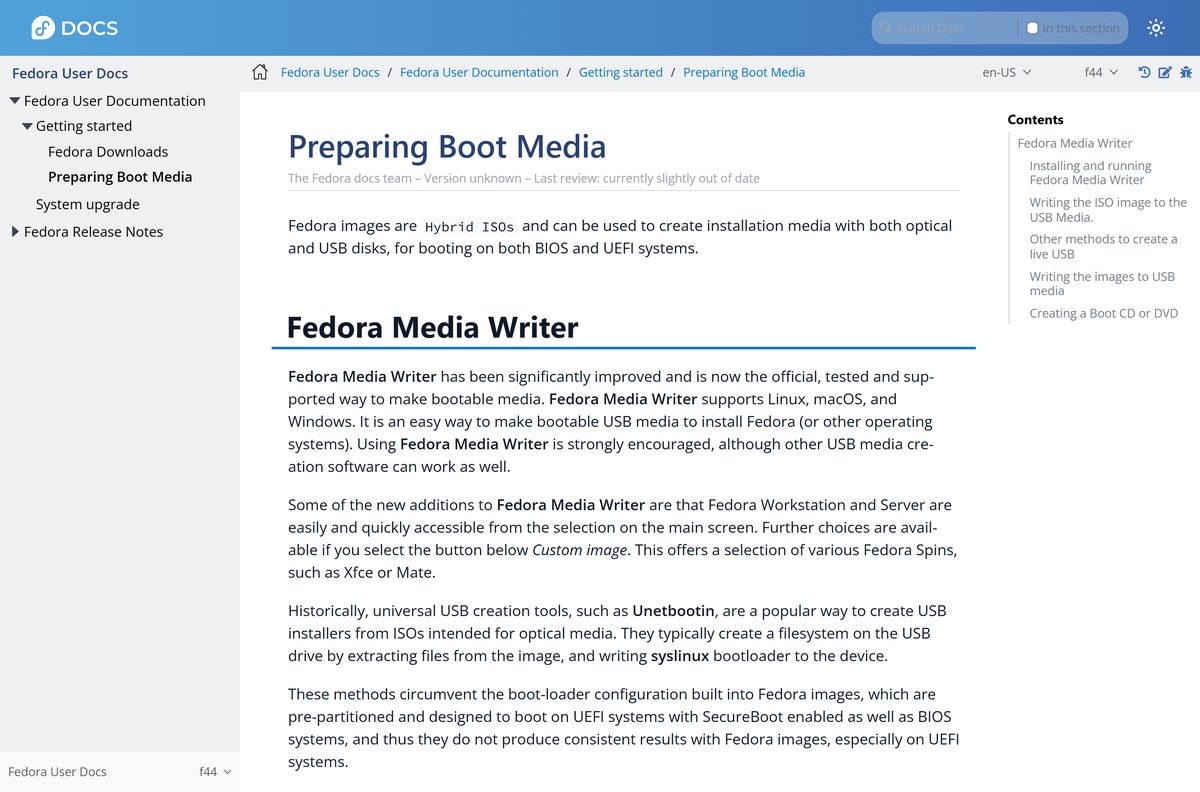Click Fedora User Docs breadcrumb link
Viewport: 1200px width, 792px height.
(x=330, y=72)
